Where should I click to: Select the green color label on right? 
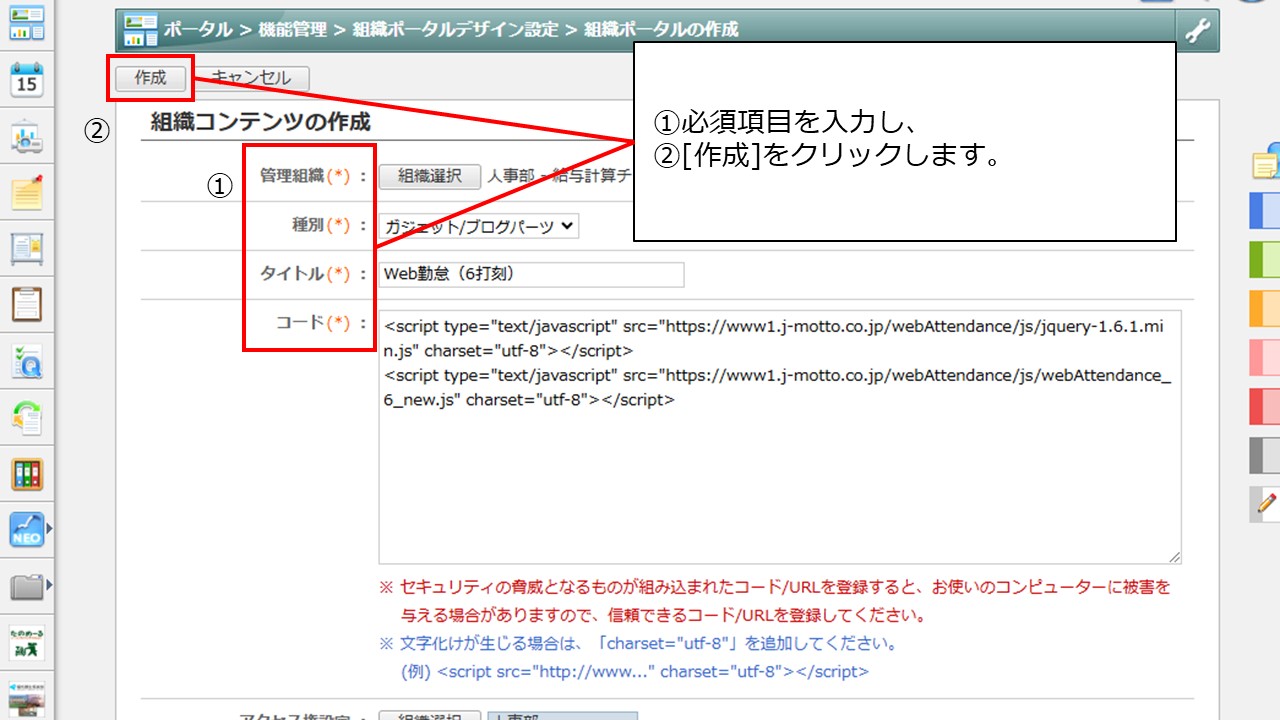tap(1265, 259)
